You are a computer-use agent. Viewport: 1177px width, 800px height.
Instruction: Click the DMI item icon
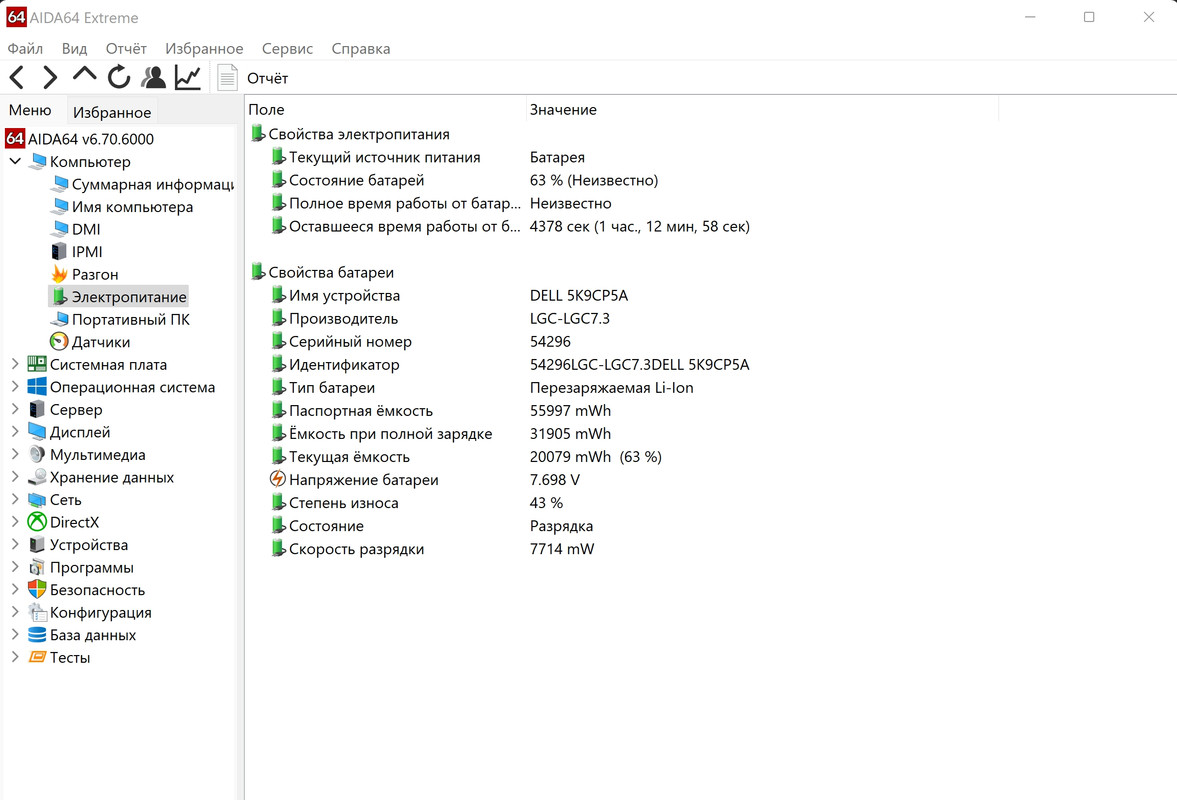[x=59, y=229]
